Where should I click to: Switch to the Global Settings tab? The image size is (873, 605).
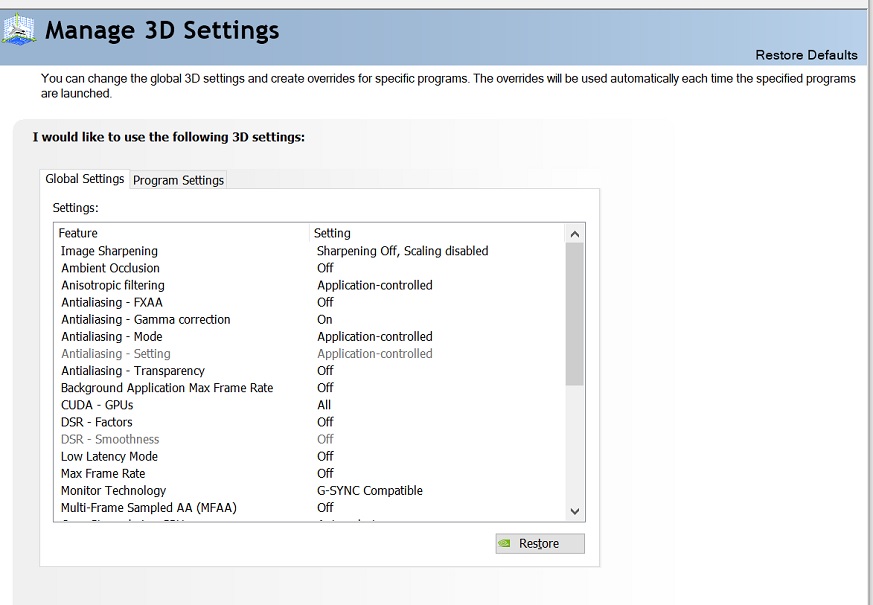[x=85, y=179]
